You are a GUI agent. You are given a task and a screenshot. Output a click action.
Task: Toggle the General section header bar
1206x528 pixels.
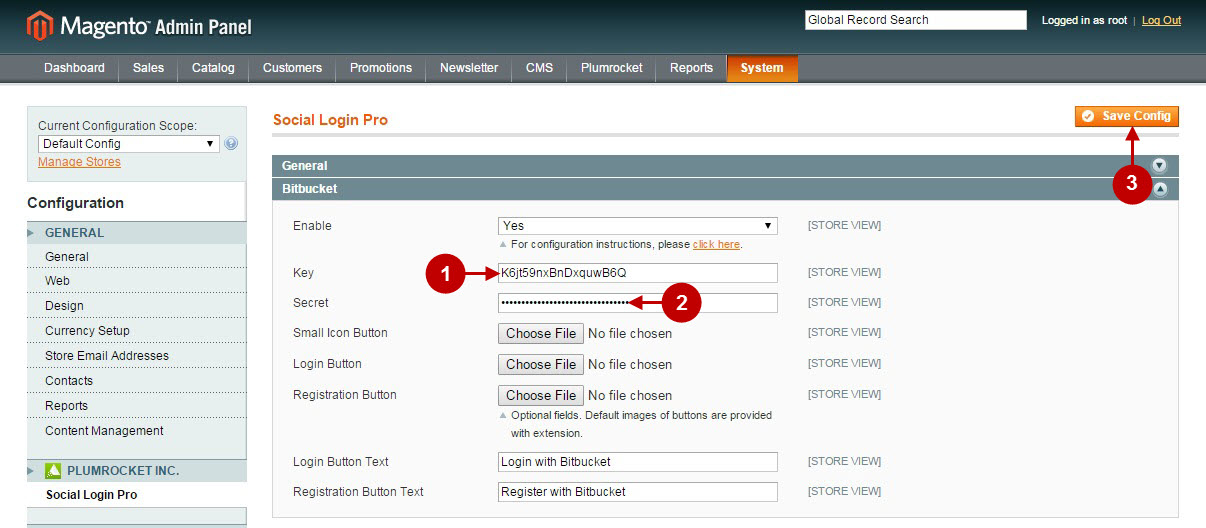pyautogui.click(x=725, y=166)
